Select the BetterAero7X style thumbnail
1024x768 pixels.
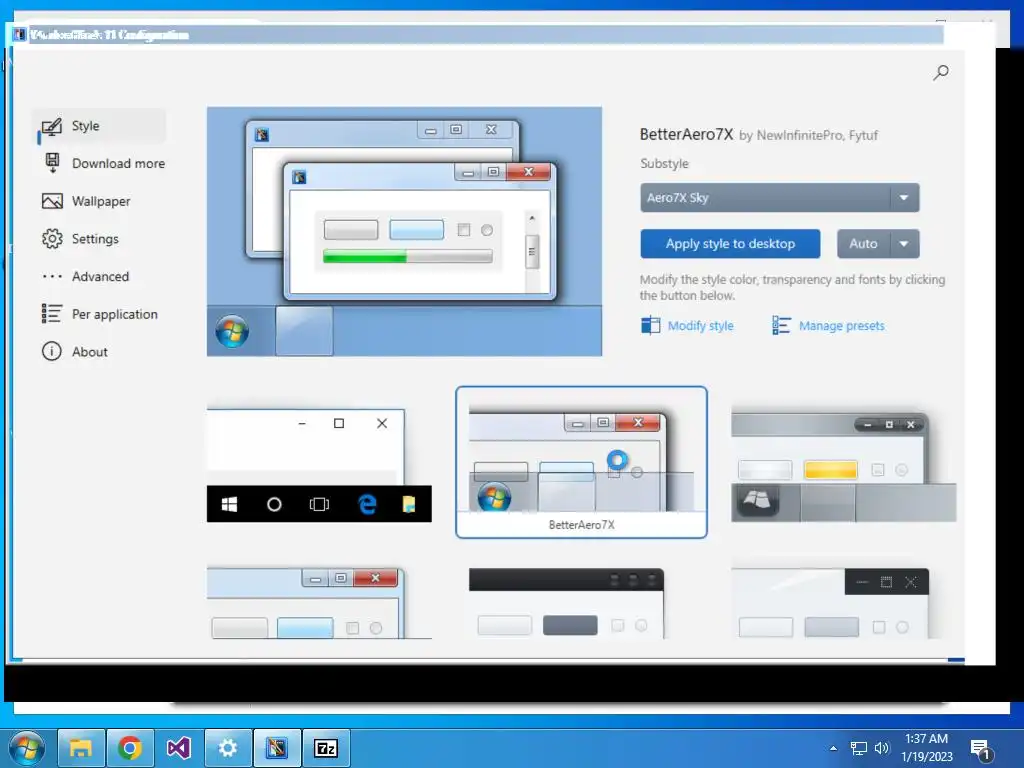pyautogui.click(x=581, y=462)
